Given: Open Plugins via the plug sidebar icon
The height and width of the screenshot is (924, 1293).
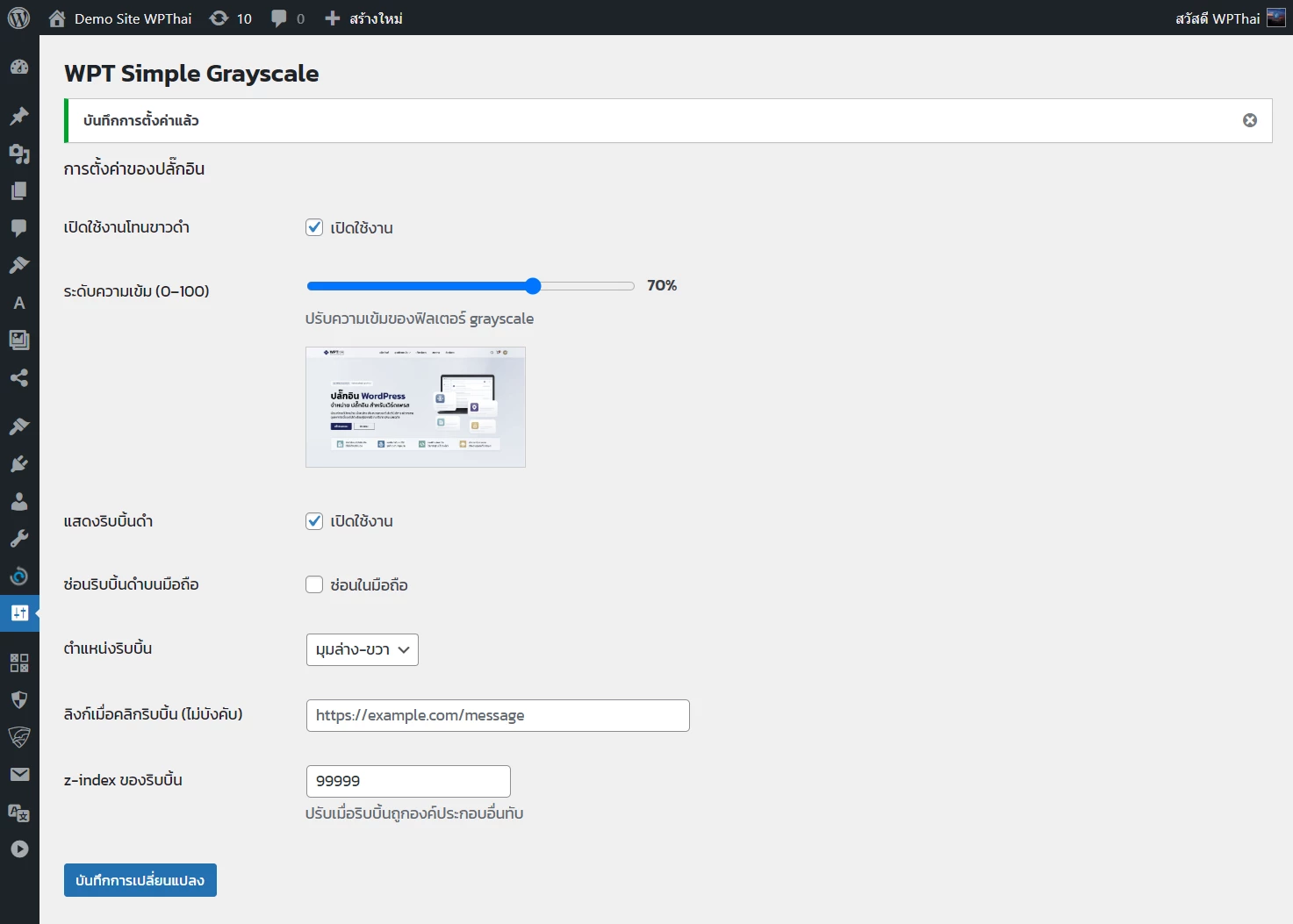Looking at the screenshot, I should tap(19, 464).
